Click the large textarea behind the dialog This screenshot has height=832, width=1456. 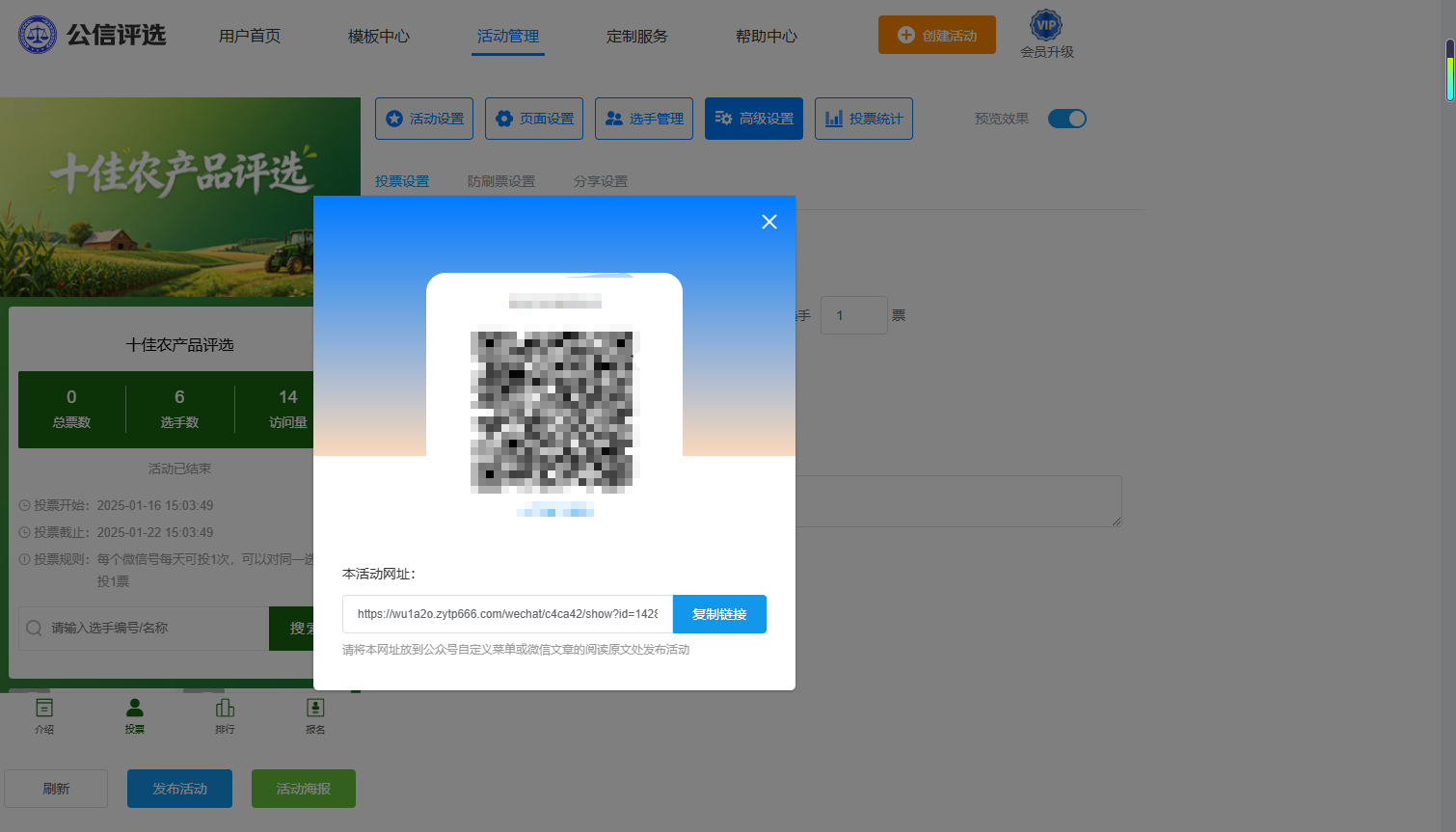958,501
